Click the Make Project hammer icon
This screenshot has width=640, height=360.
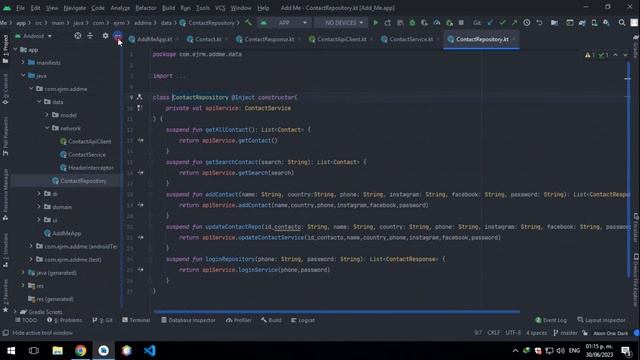click(x=248, y=23)
